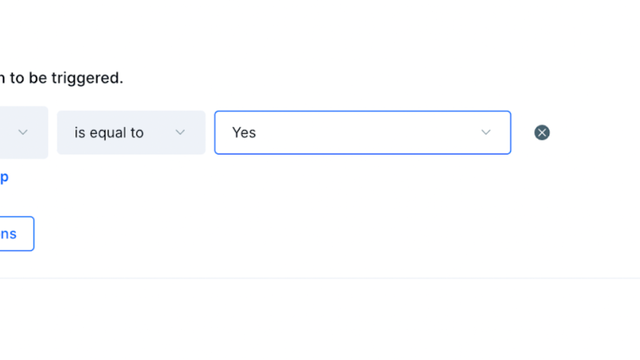Click the blue text link under the condition row
The width and height of the screenshot is (640, 360).
(4, 177)
